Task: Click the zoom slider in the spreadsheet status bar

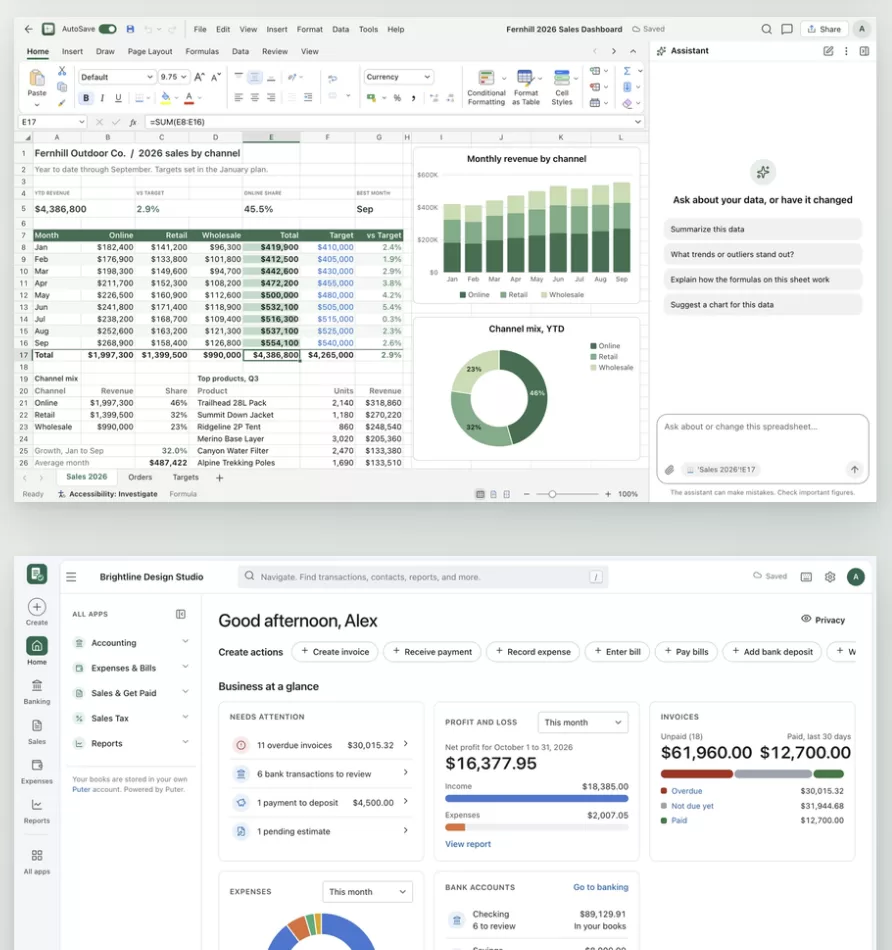Action: [567, 494]
